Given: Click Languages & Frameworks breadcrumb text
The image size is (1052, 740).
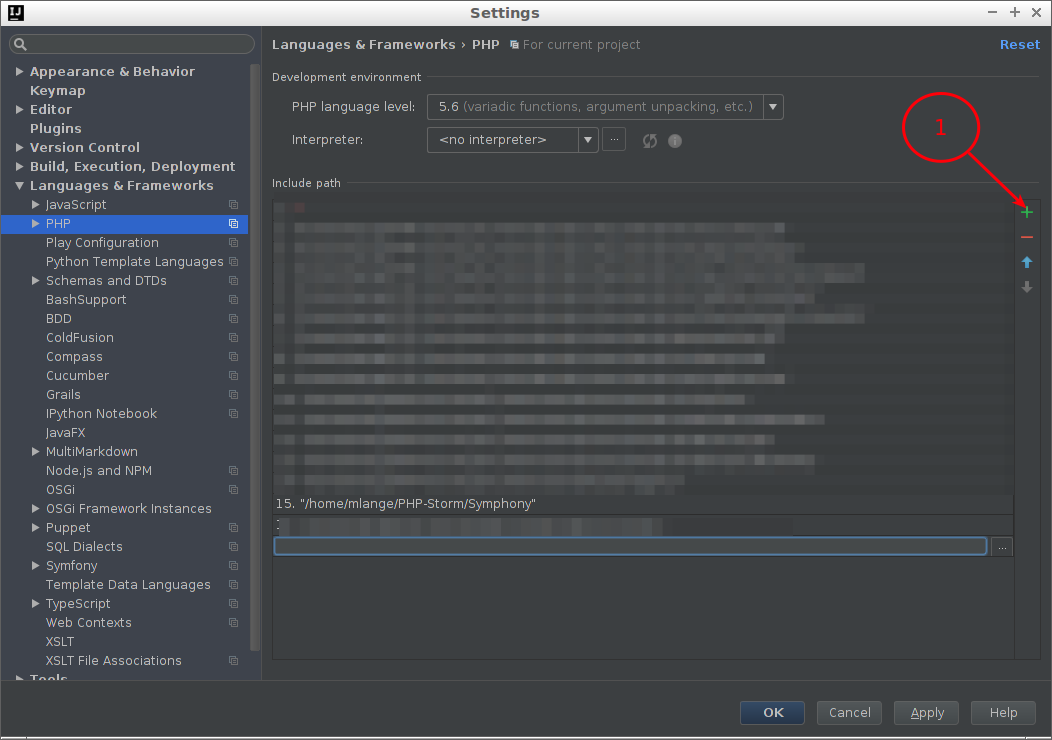Looking at the screenshot, I should [x=364, y=44].
